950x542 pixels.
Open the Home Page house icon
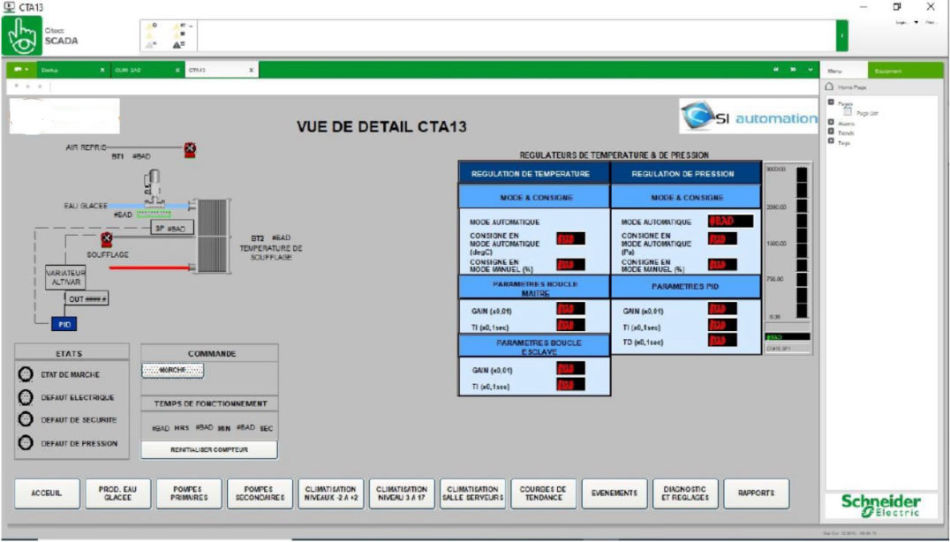point(829,87)
